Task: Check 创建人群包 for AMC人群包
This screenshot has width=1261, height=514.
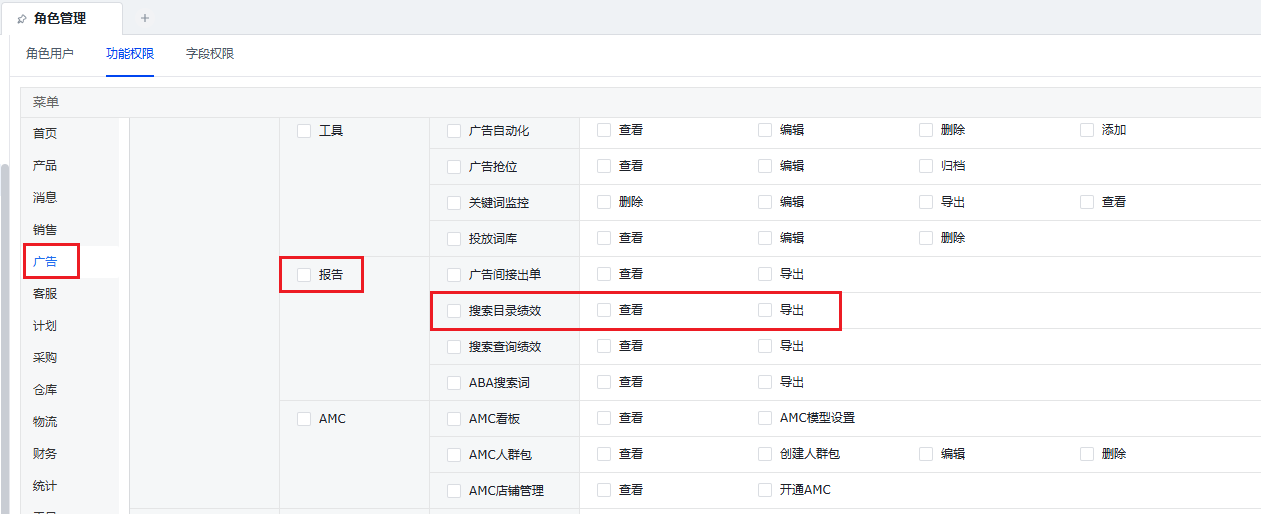Action: tap(765, 454)
